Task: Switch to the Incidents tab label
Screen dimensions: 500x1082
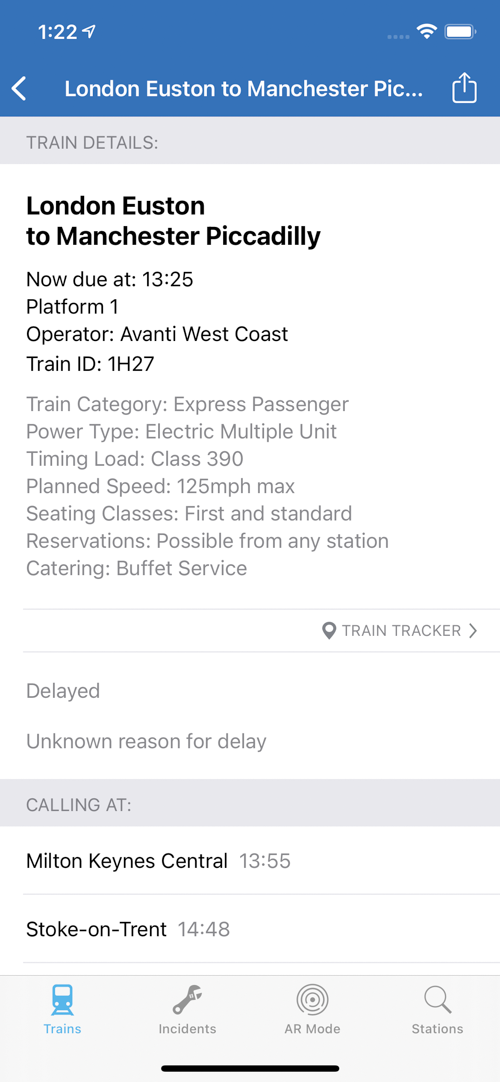Action: 187,1029
